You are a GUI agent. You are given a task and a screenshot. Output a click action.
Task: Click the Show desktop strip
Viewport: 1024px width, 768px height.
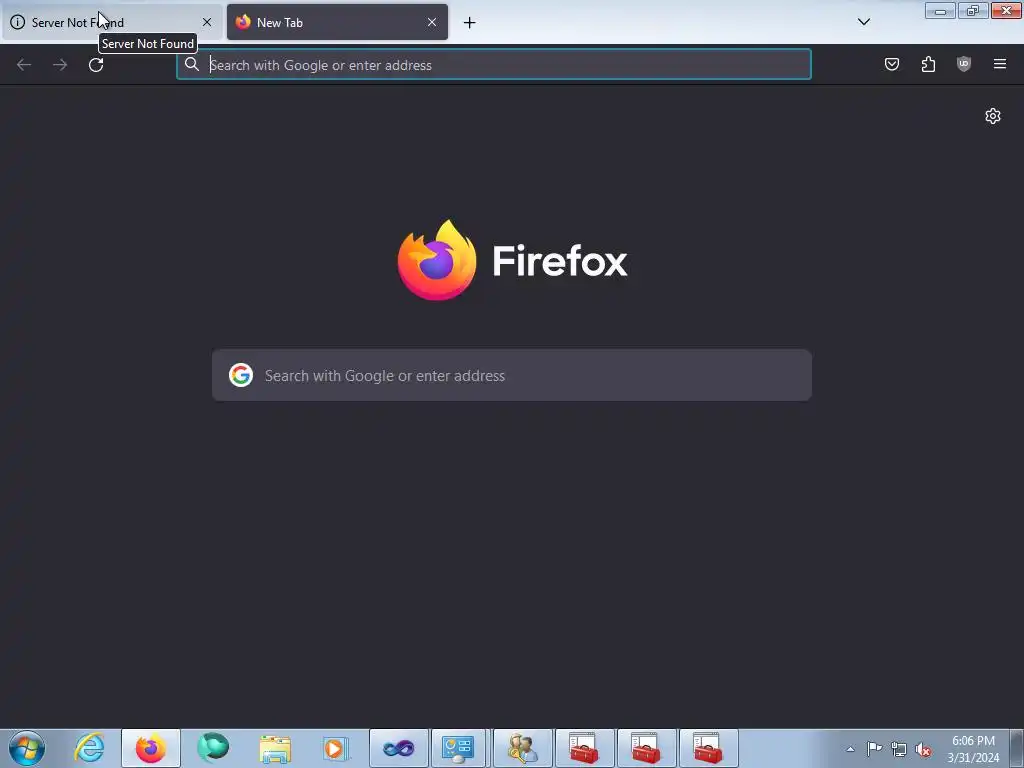tap(1017, 748)
